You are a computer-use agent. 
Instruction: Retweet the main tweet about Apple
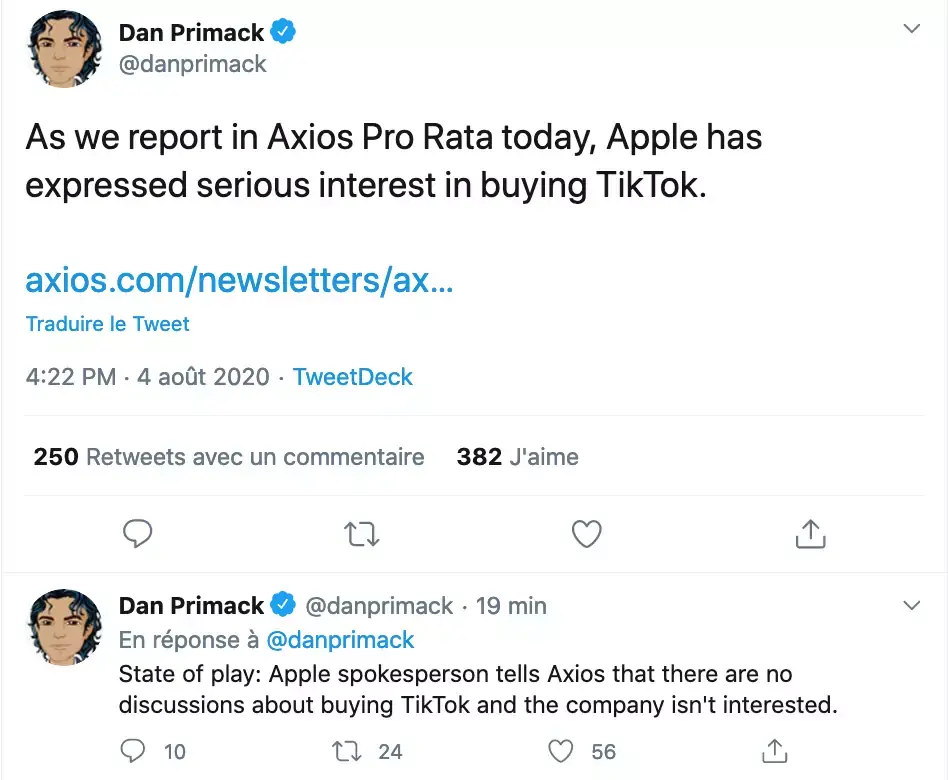tap(362, 534)
